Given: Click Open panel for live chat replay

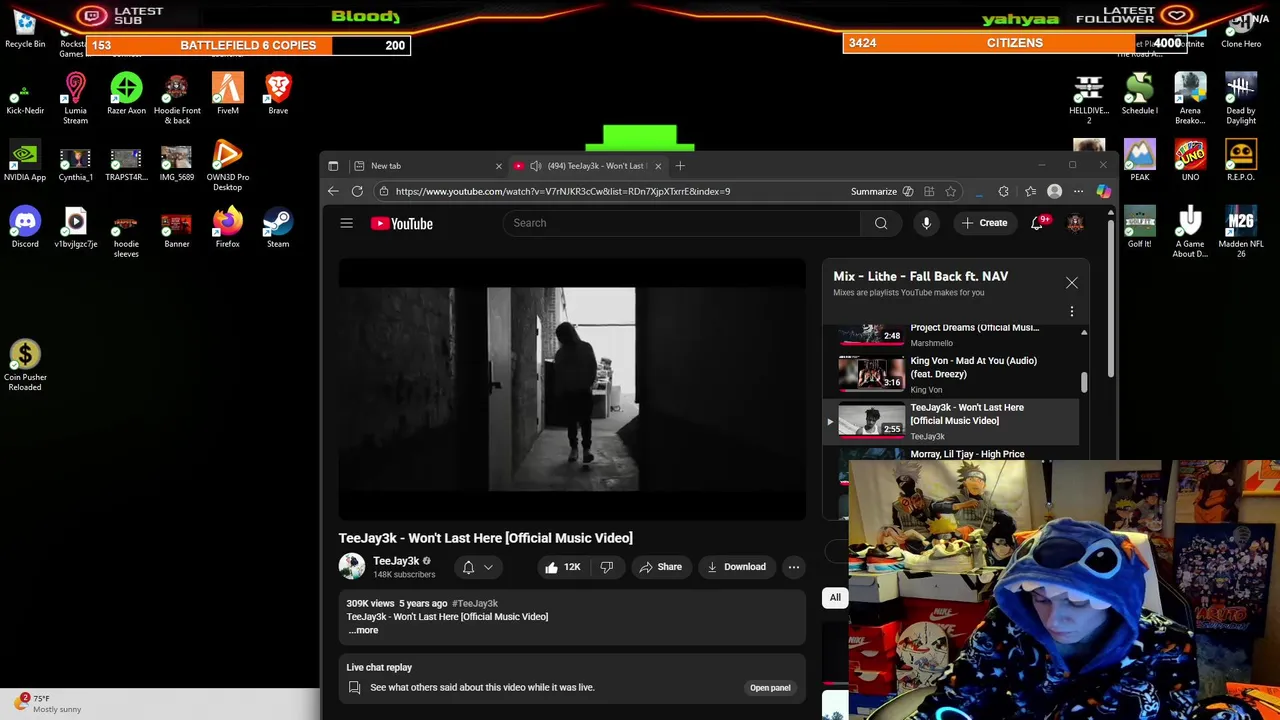Looking at the screenshot, I should (x=770, y=688).
